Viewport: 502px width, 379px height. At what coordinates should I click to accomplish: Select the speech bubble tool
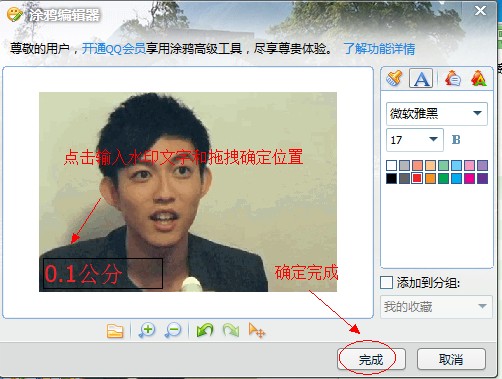(452, 79)
